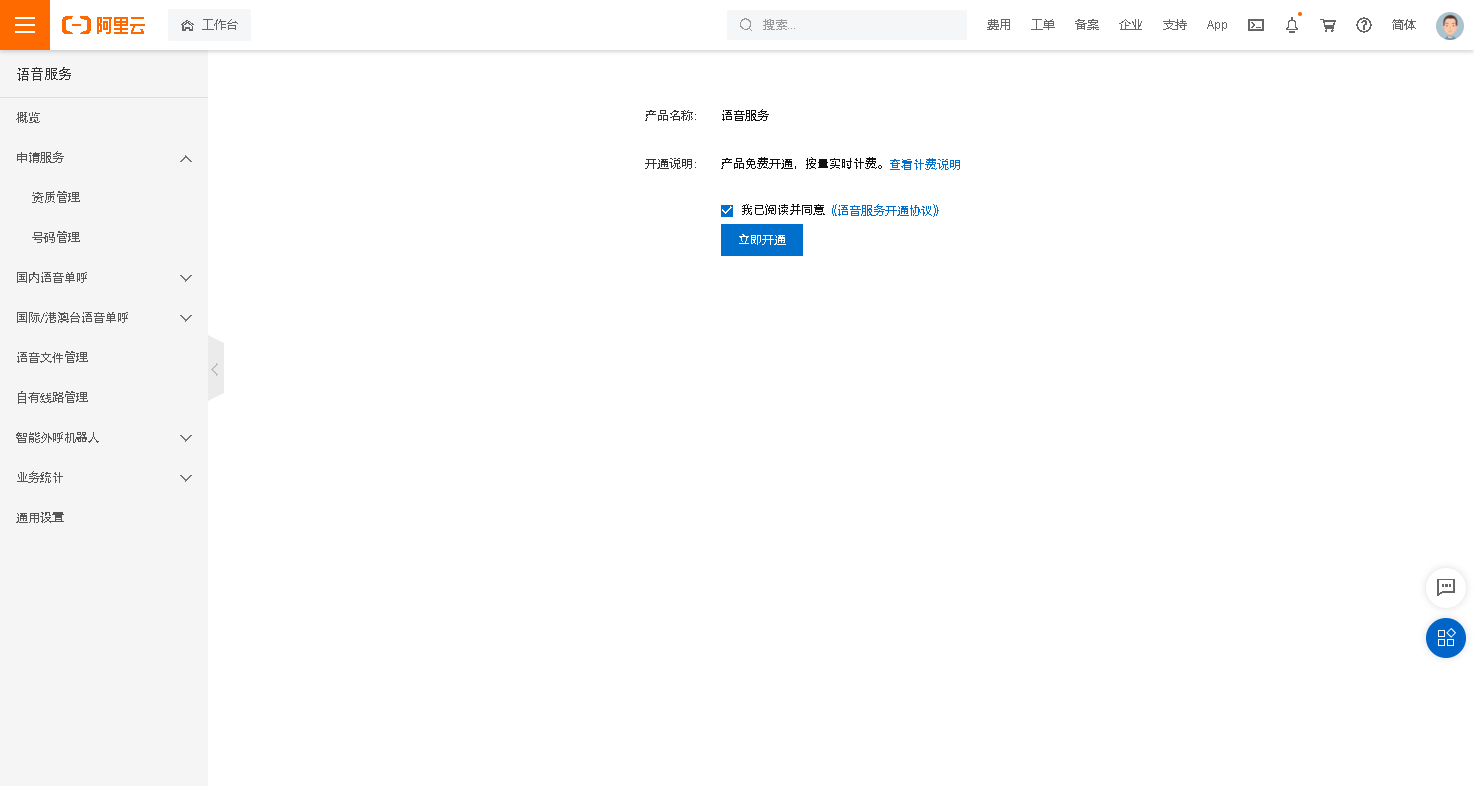Open the notifications bell
This screenshot has height=786, width=1474.
click(1292, 25)
